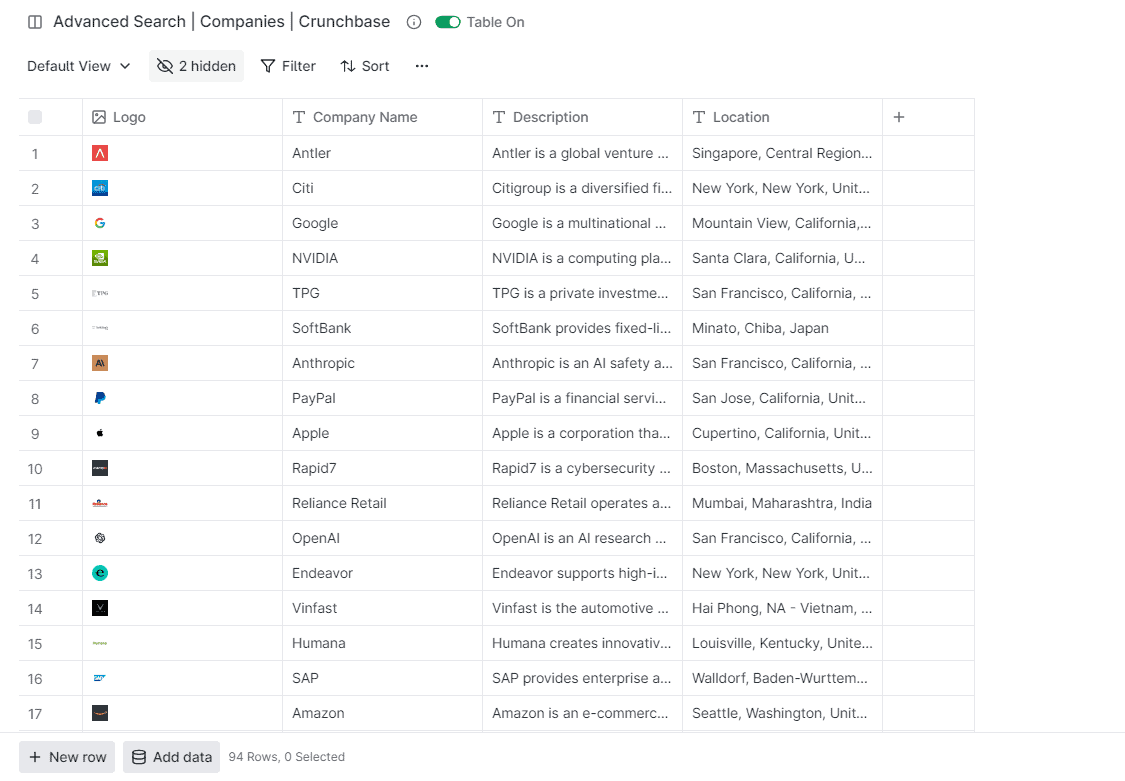Viewport: 1125px width, 781px height.
Task: Tick the select-all header checkbox
Action: click(34, 117)
